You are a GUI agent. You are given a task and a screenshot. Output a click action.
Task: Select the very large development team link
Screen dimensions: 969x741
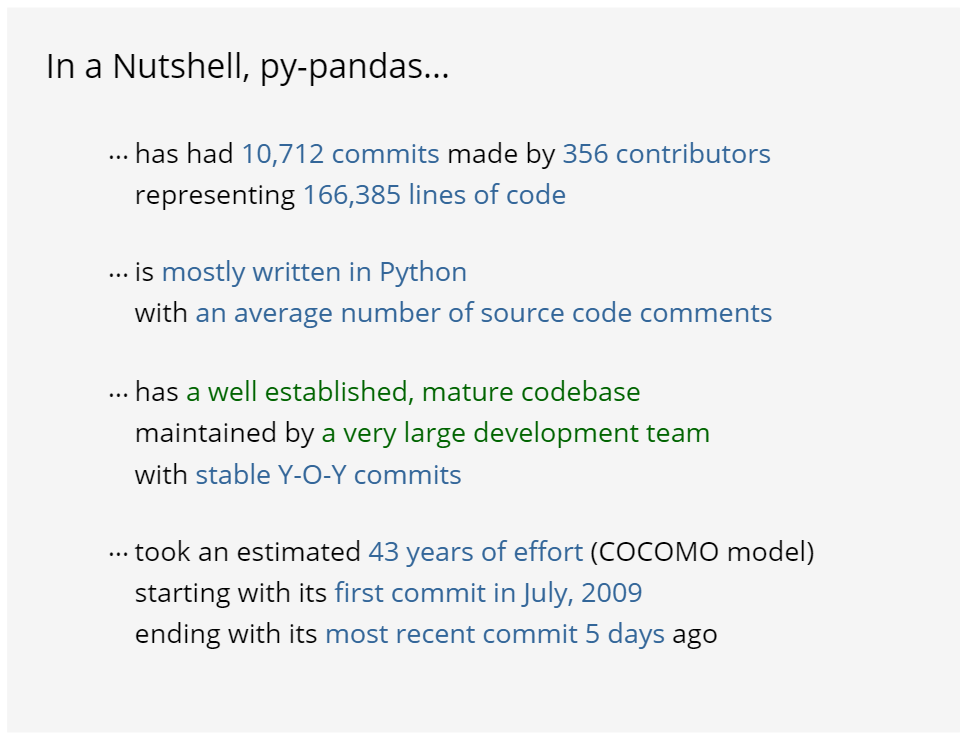[515, 433]
